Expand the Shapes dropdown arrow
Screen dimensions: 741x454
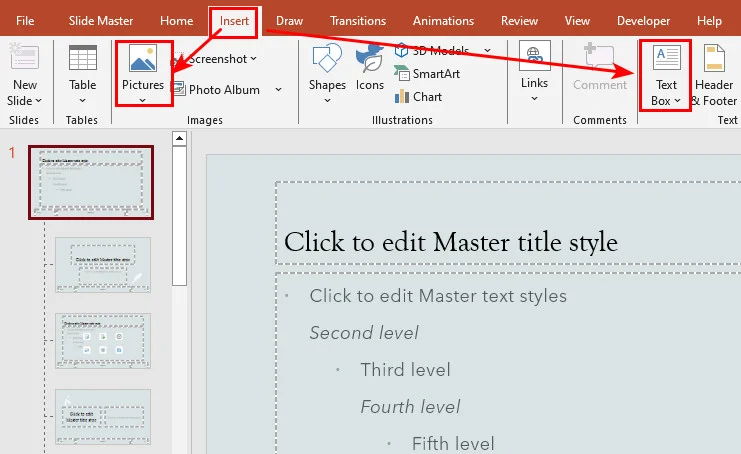pyautogui.click(x=327, y=100)
